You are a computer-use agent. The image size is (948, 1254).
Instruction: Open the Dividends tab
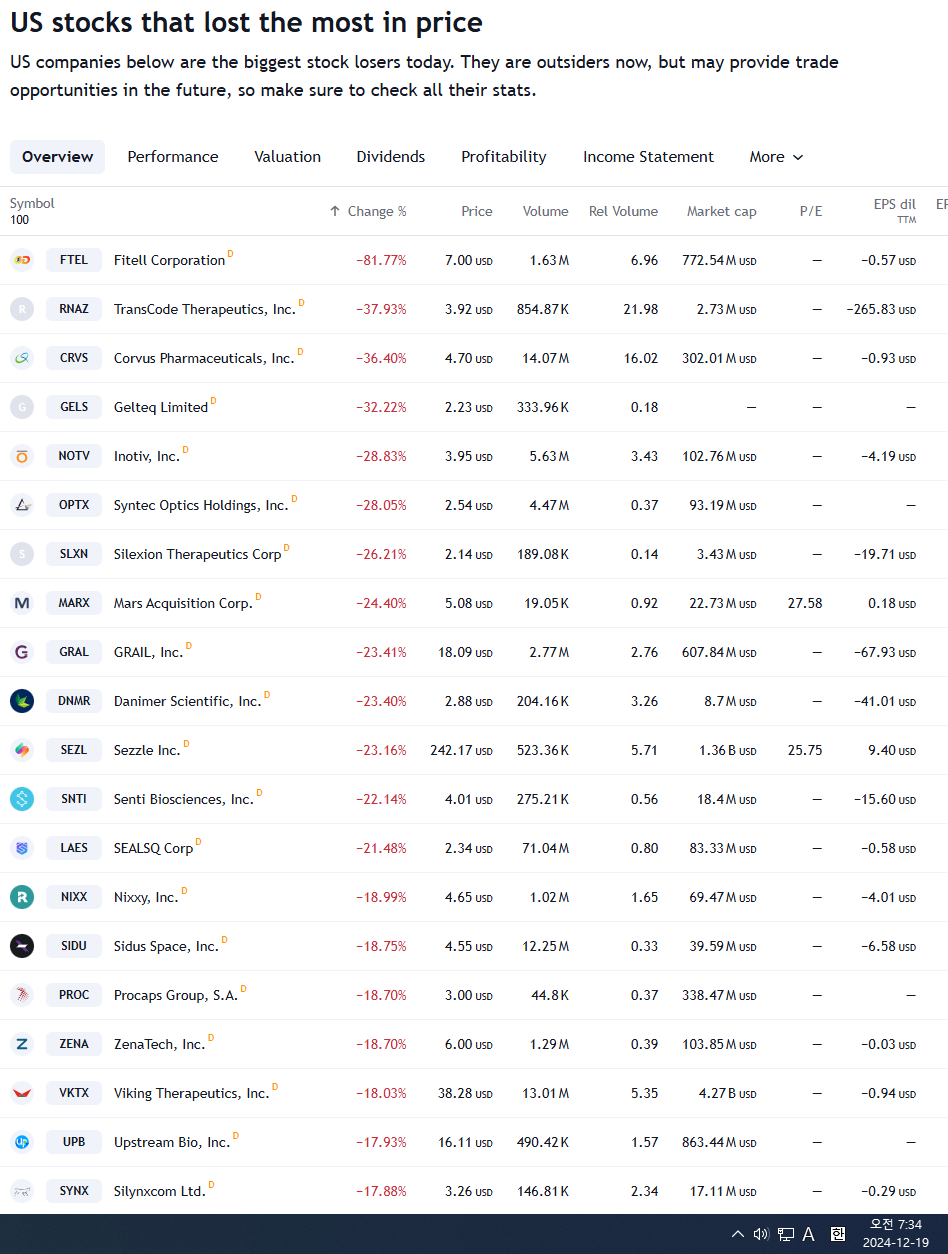(391, 157)
